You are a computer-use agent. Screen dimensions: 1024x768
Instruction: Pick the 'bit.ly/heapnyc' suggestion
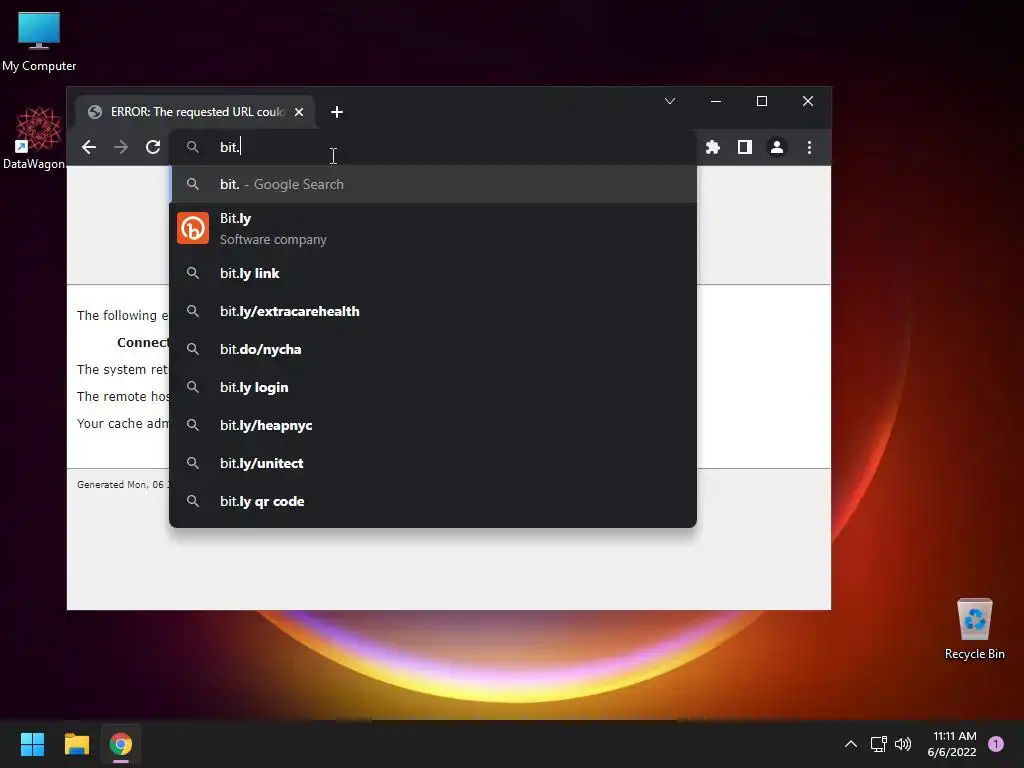coord(432,425)
